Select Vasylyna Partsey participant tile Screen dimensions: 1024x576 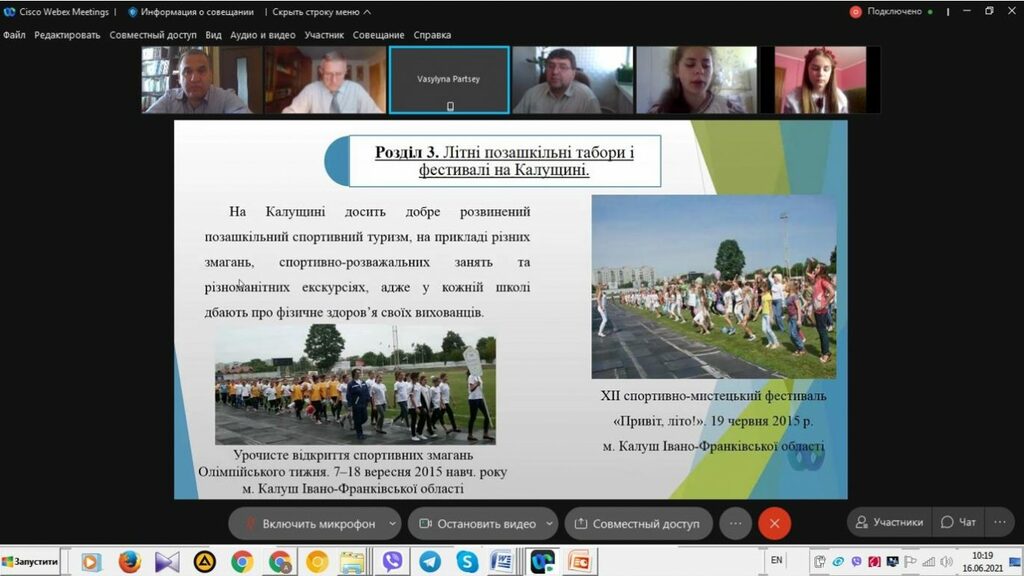449,79
